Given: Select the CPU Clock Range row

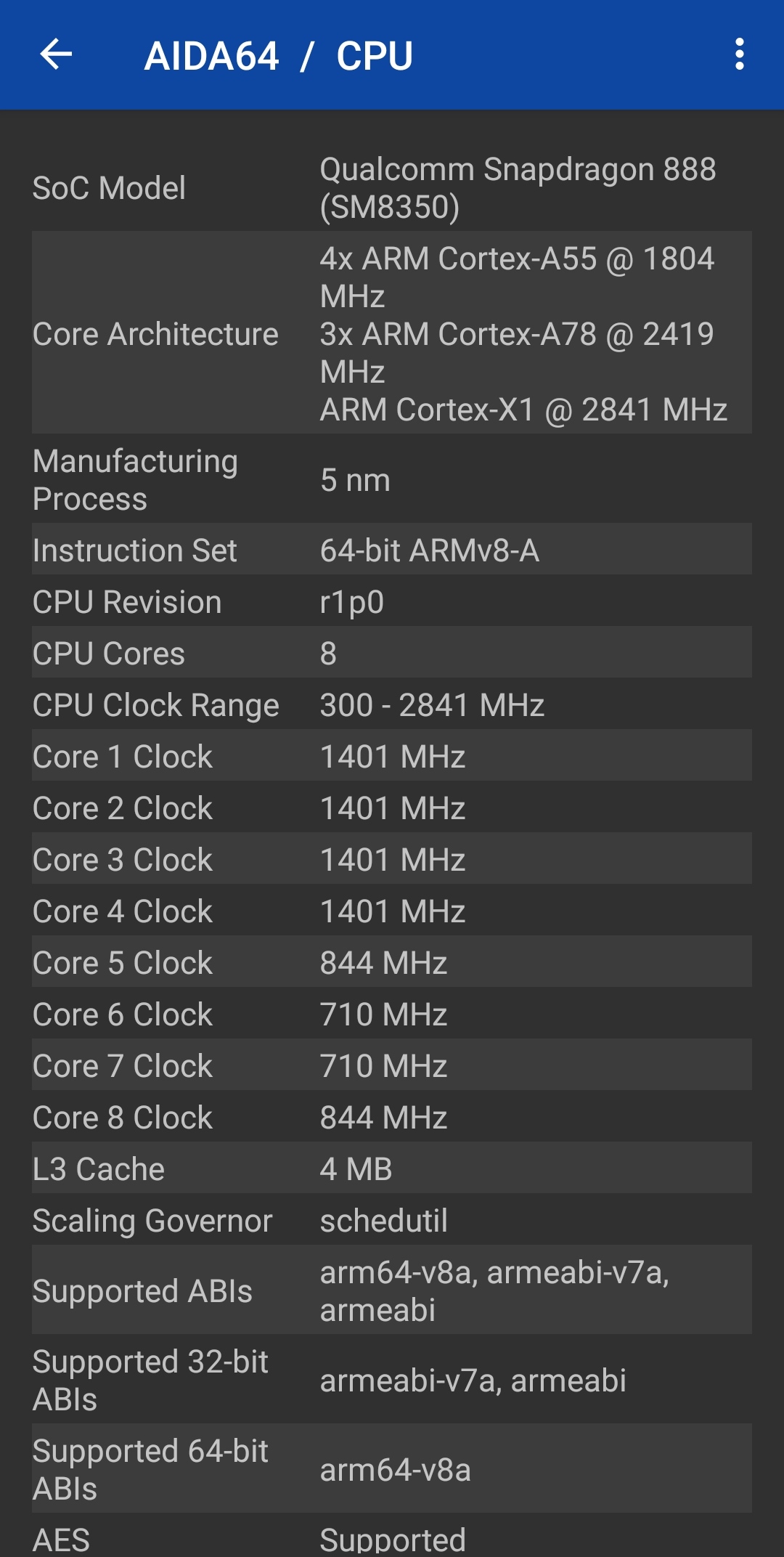Looking at the screenshot, I should tap(392, 704).
